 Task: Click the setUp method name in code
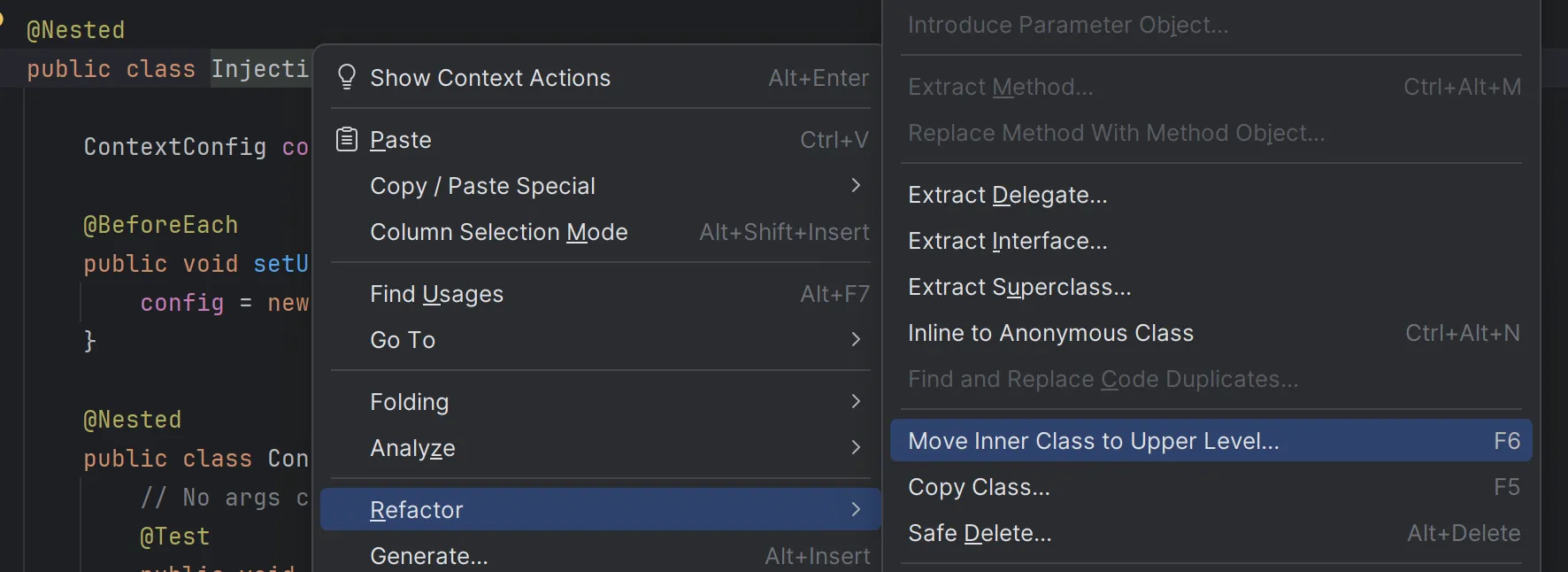(281, 264)
